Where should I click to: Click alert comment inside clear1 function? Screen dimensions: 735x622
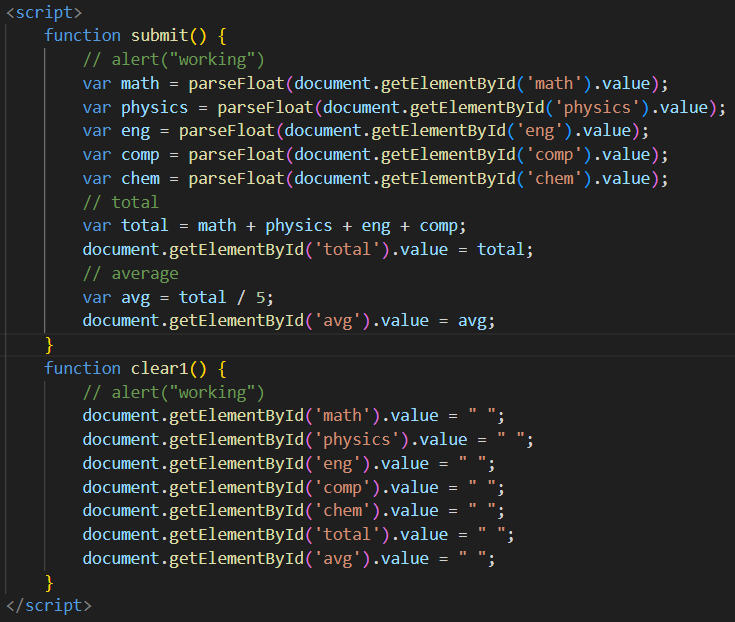173,392
